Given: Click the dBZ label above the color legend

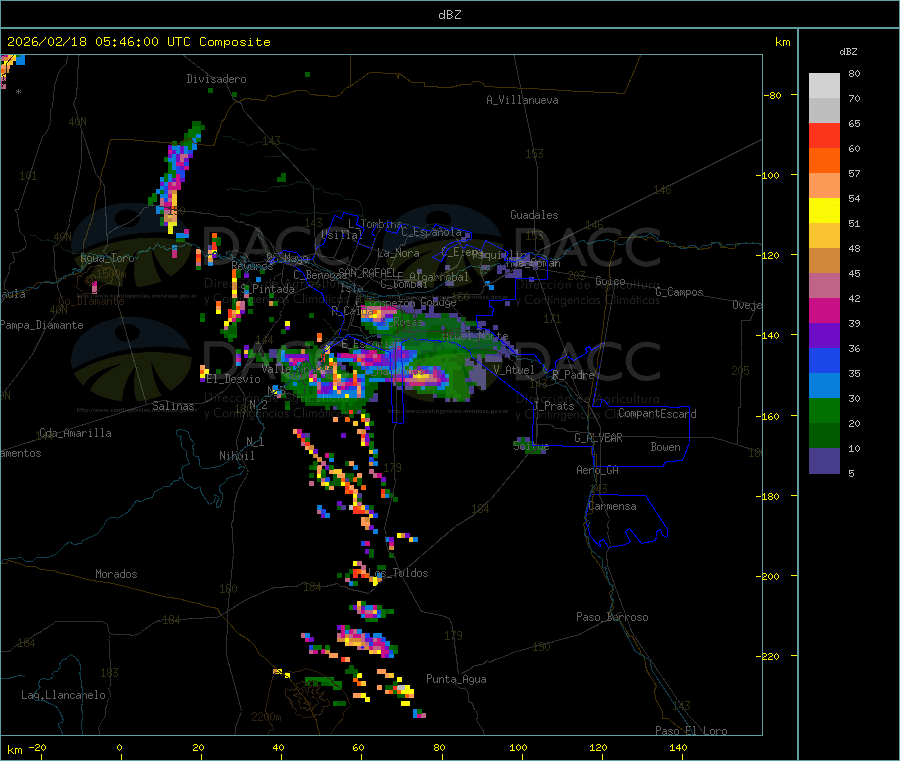Looking at the screenshot, I should [848, 52].
